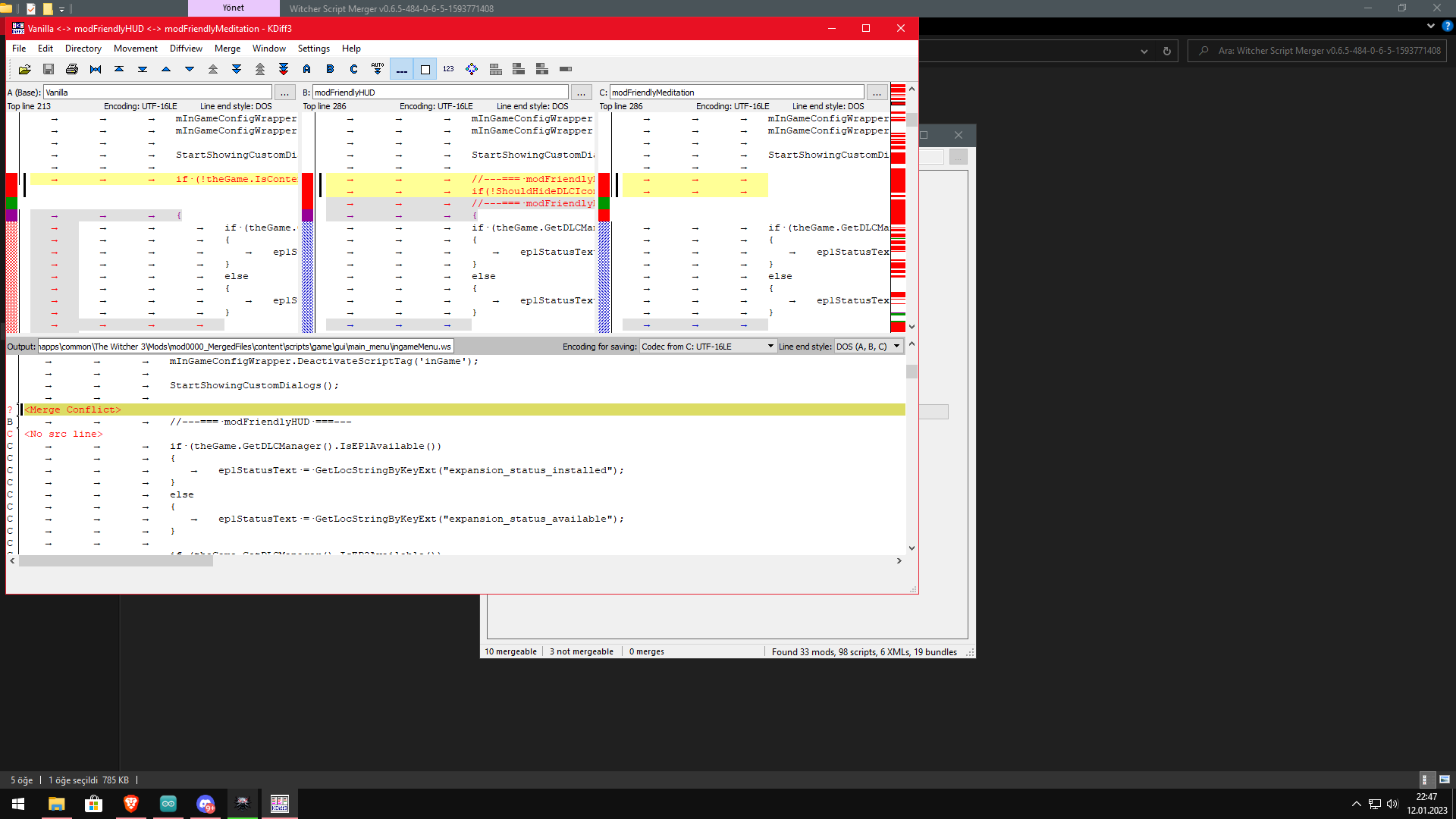Open the Diffview menu
Screen dimensions: 1456x819
(x=186, y=49)
